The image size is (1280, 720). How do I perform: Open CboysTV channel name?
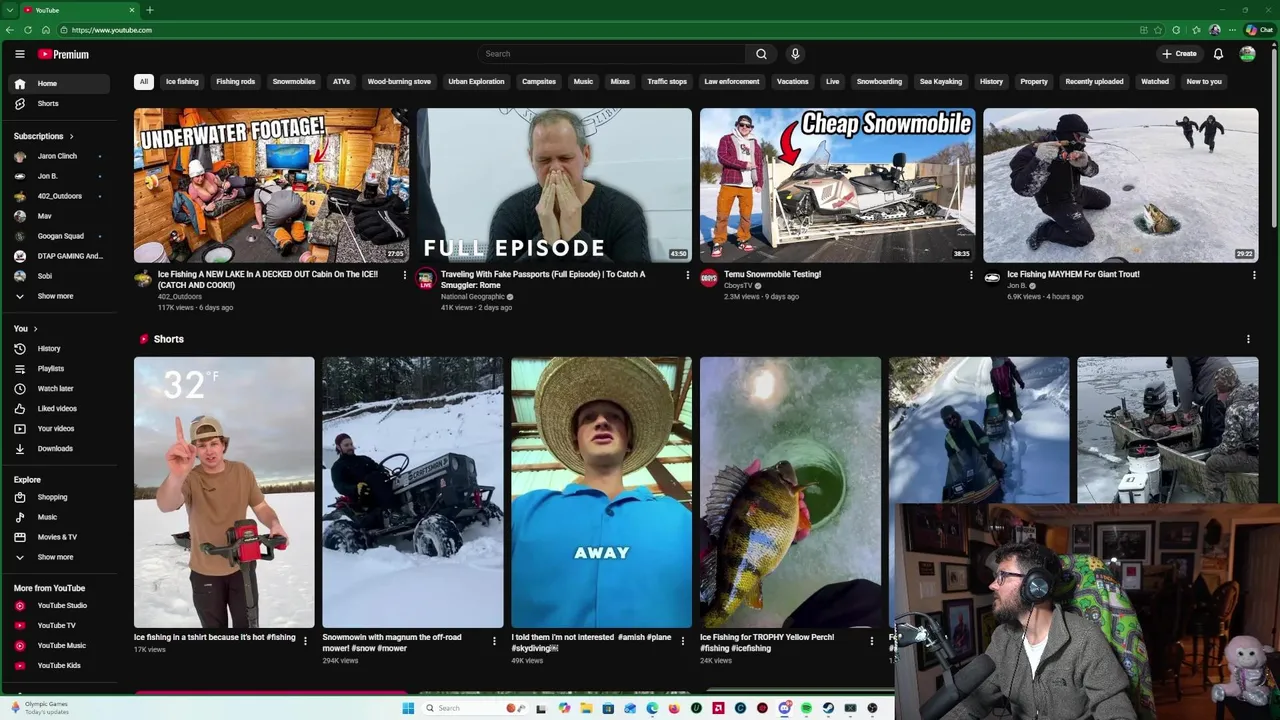738,286
